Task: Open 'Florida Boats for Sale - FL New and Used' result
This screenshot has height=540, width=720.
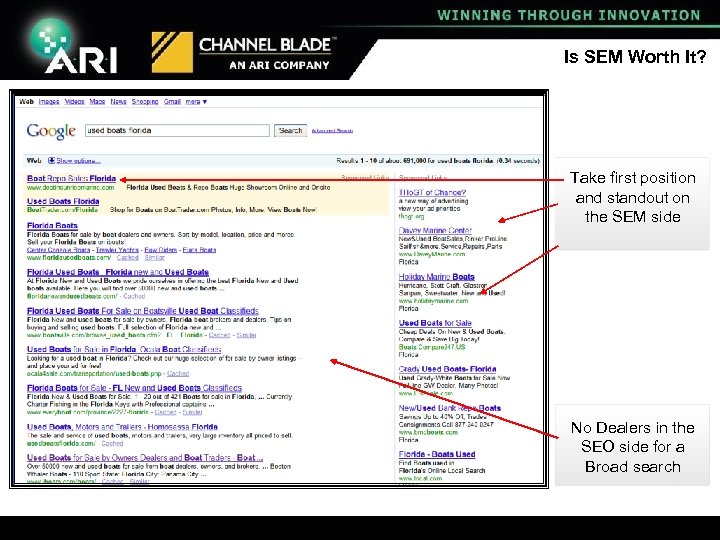Action: [134, 388]
